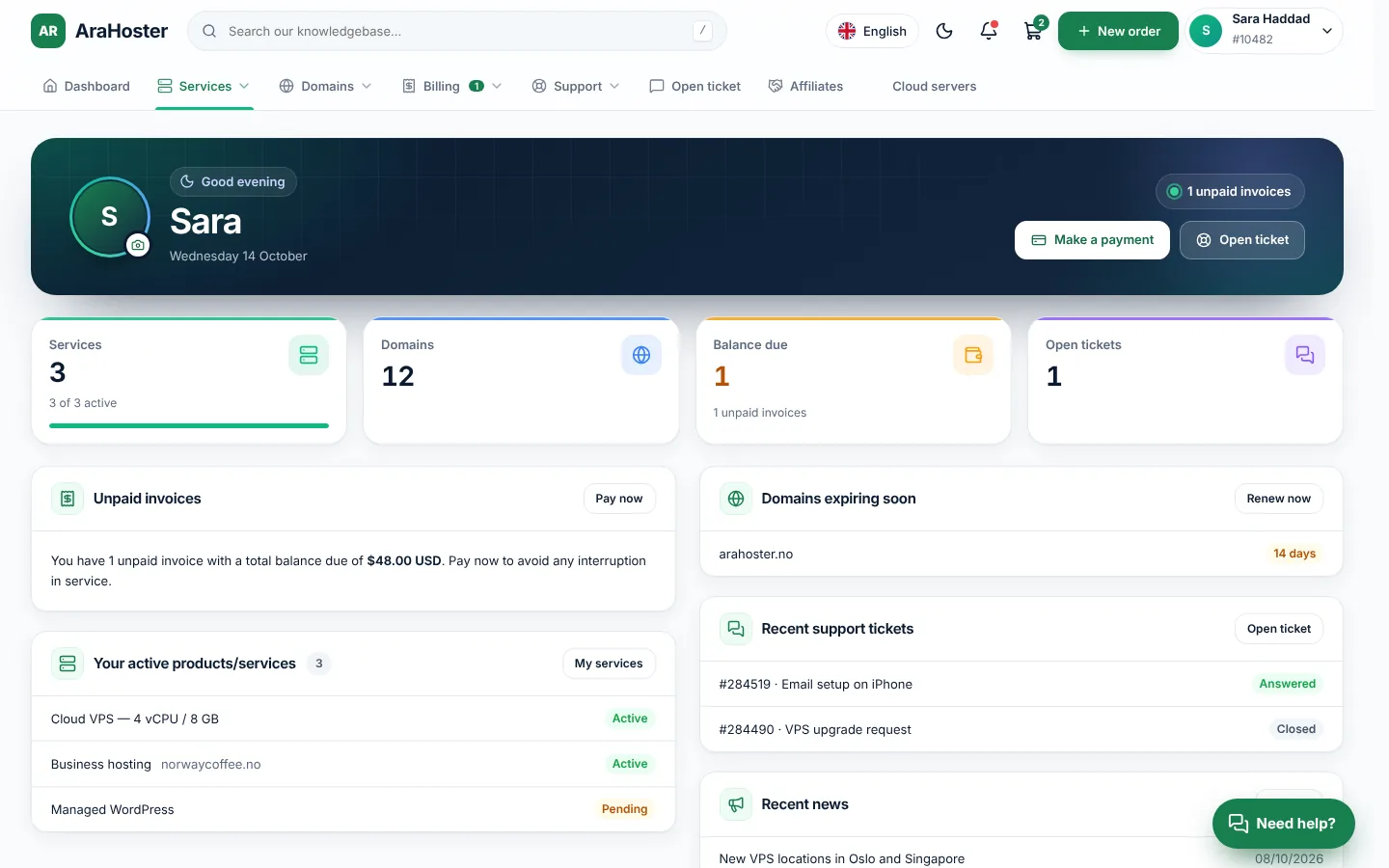Open the shopping cart
The image size is (1389, 868).
point(1033,31)
